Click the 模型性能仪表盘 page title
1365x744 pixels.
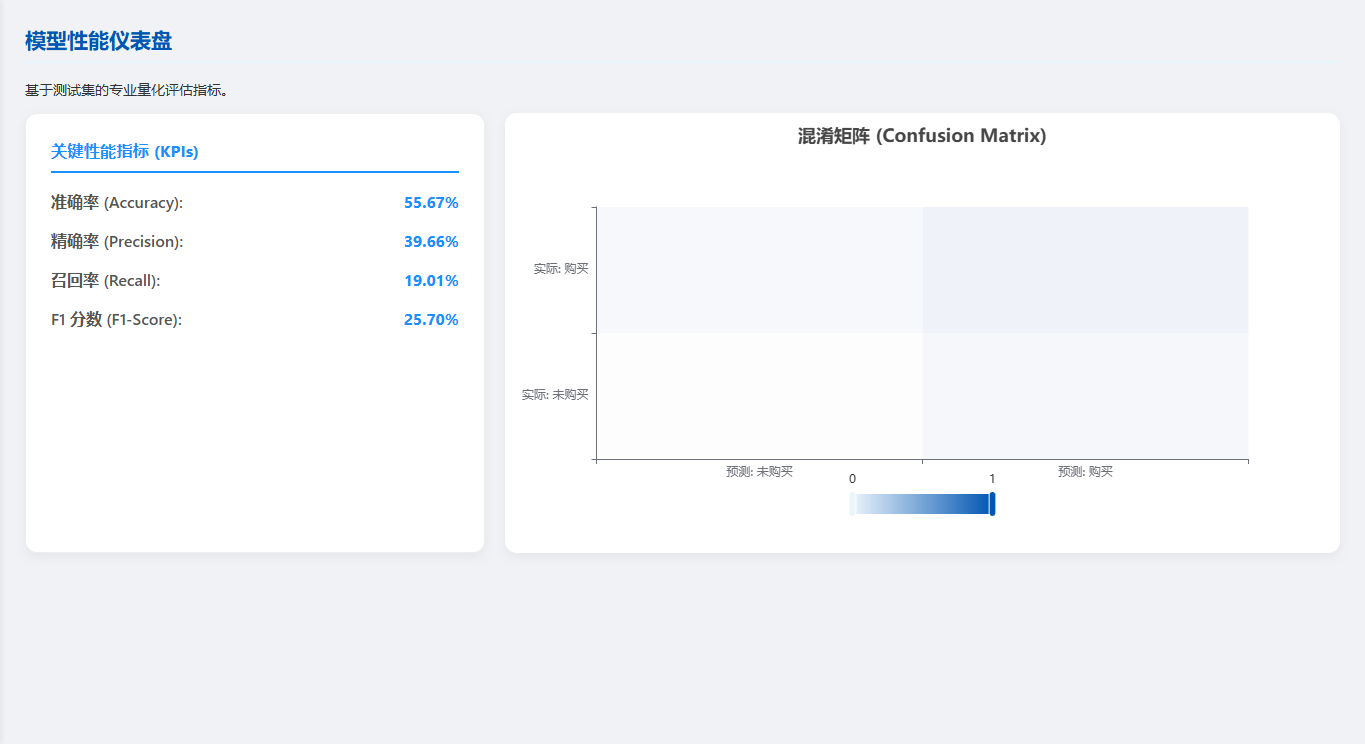point(98,41)
